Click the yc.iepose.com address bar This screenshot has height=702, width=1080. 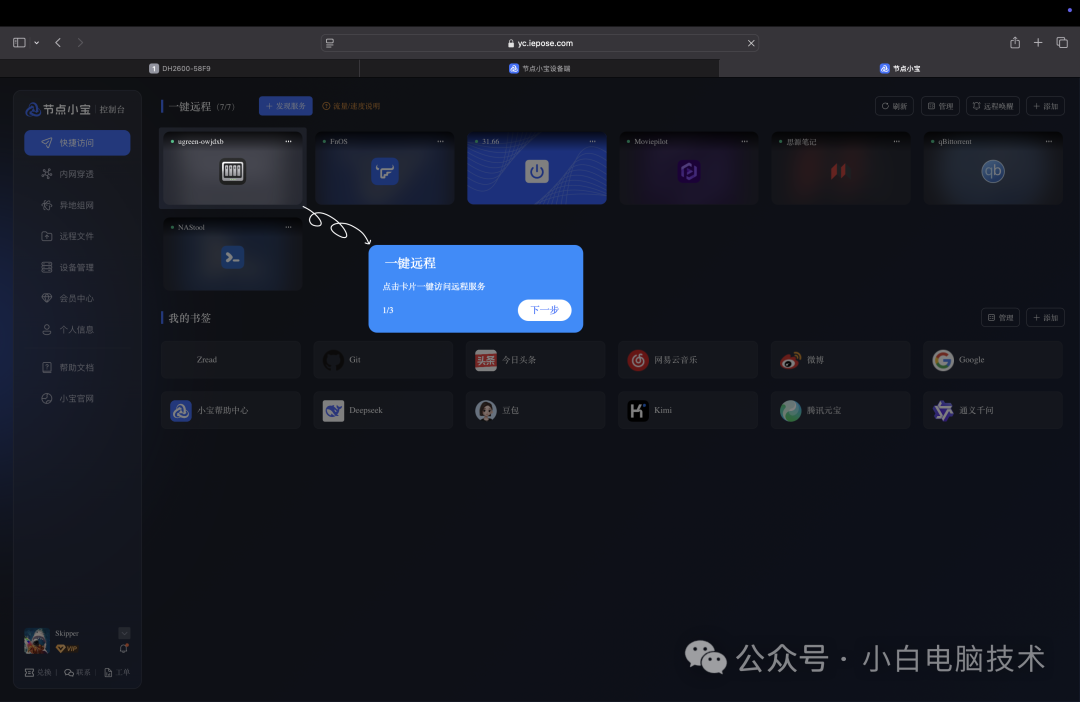[x=540, y=43]
